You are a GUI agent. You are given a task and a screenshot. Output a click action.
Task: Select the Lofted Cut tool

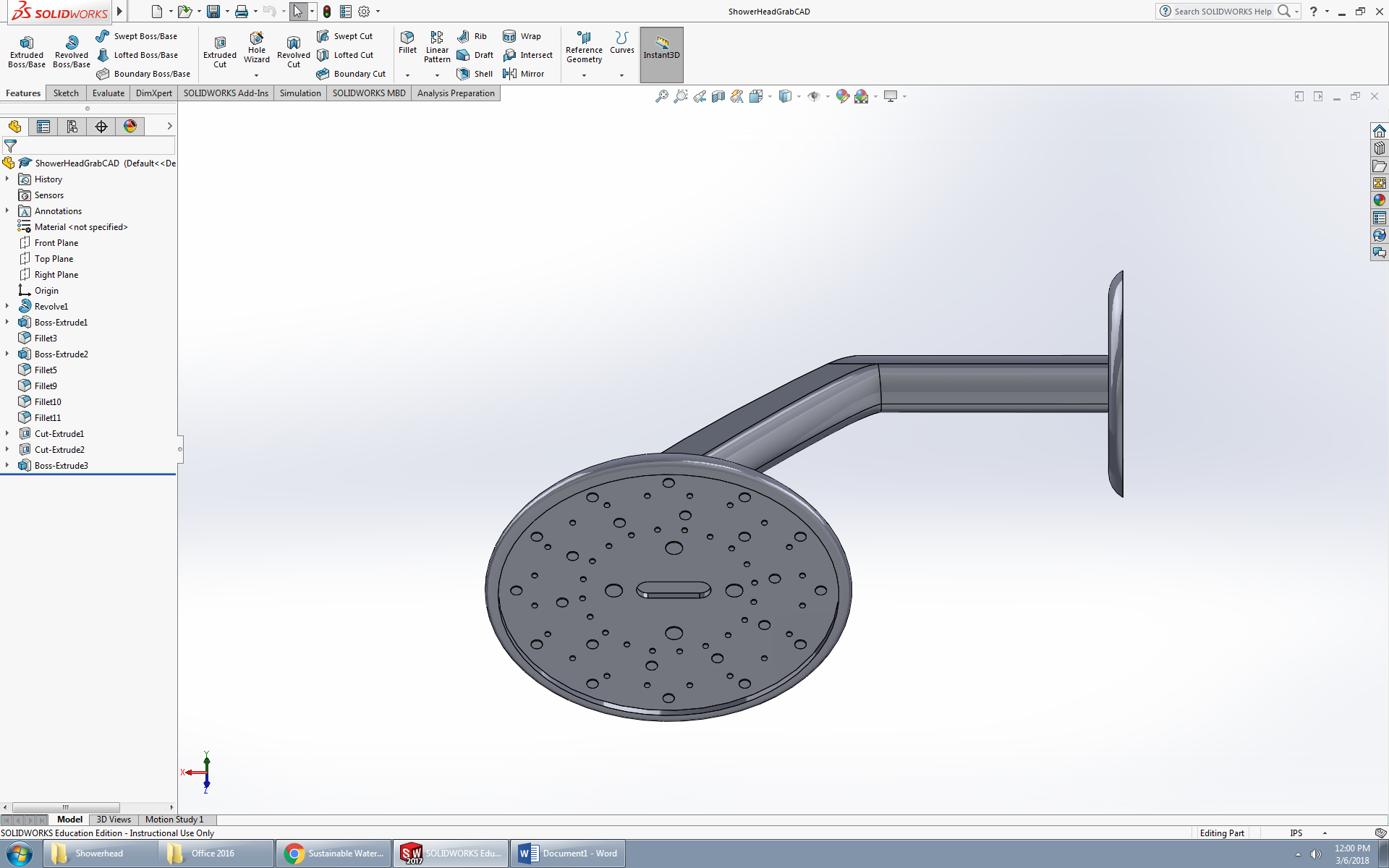click(x=345, y=55)
